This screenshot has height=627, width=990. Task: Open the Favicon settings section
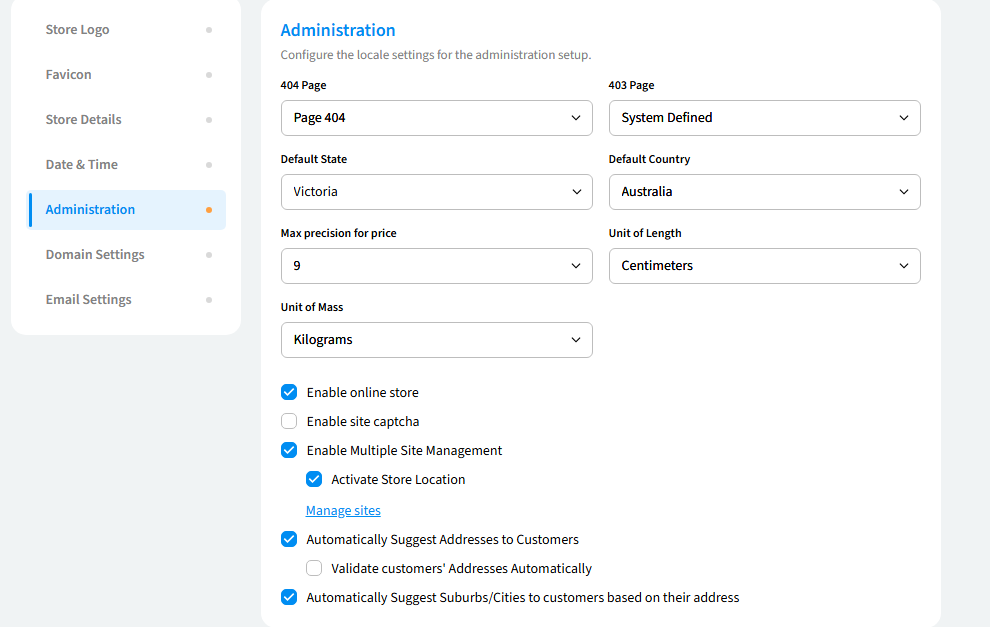click(x=69, y=75)
